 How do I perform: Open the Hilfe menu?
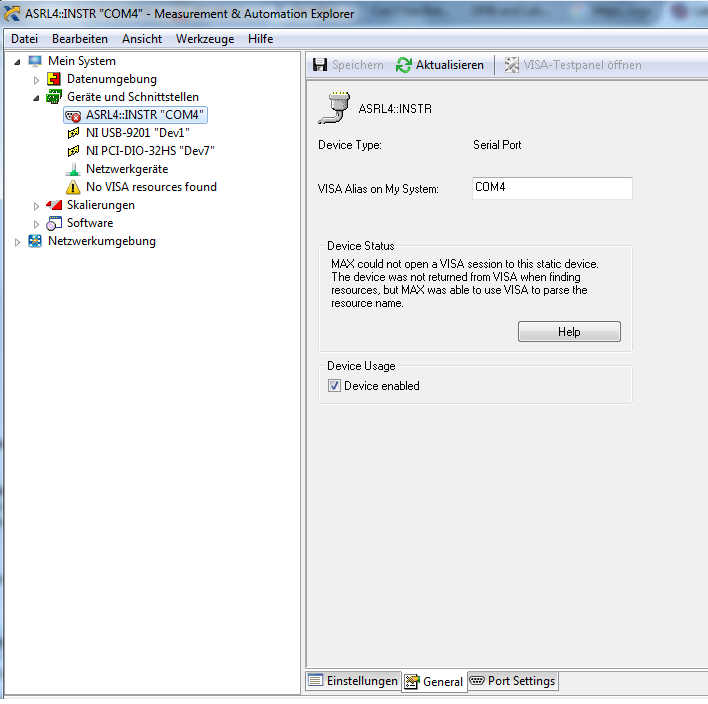pos(261,39)
